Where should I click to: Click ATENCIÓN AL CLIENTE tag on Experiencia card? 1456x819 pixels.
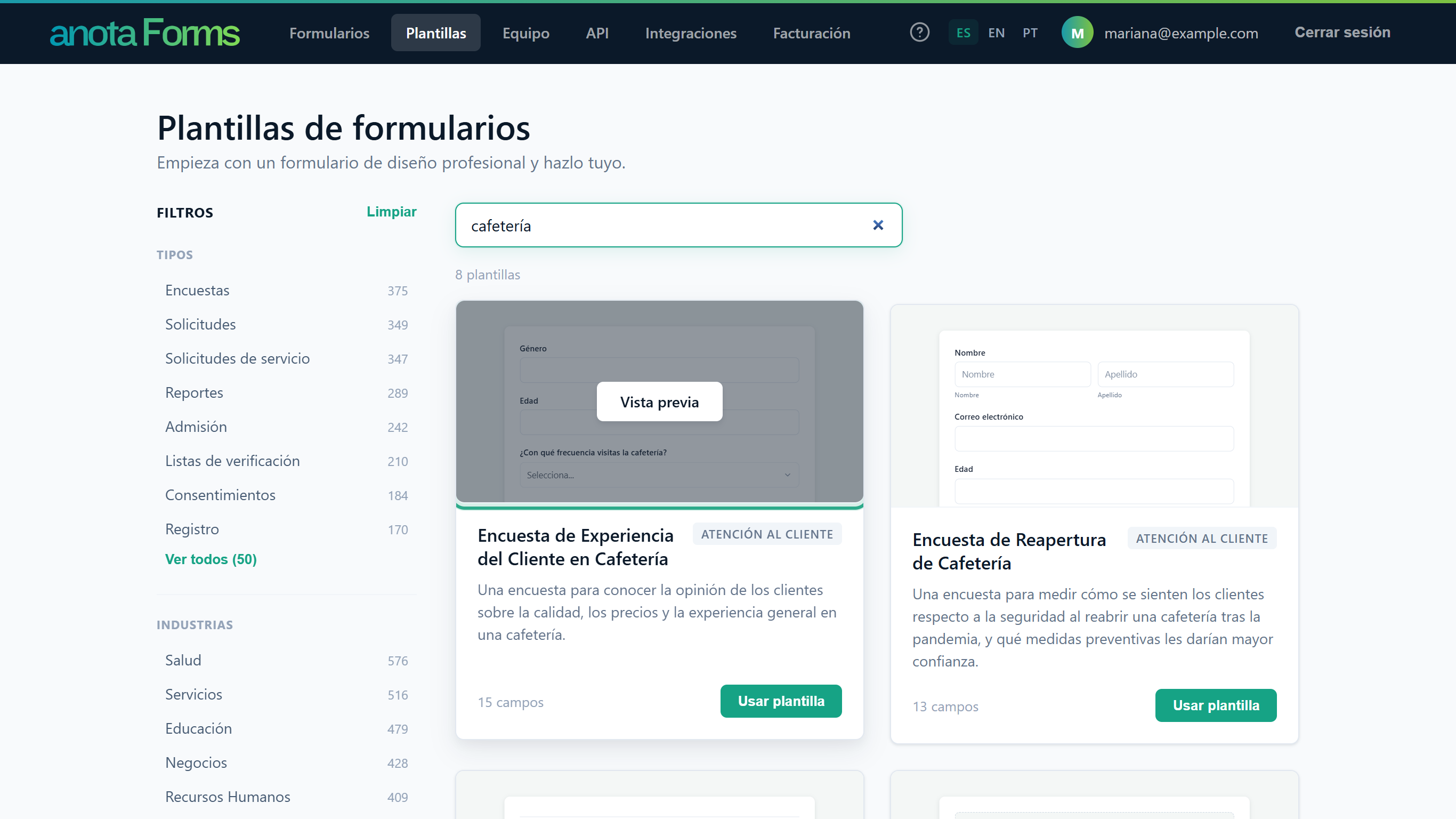click(767, 534)
